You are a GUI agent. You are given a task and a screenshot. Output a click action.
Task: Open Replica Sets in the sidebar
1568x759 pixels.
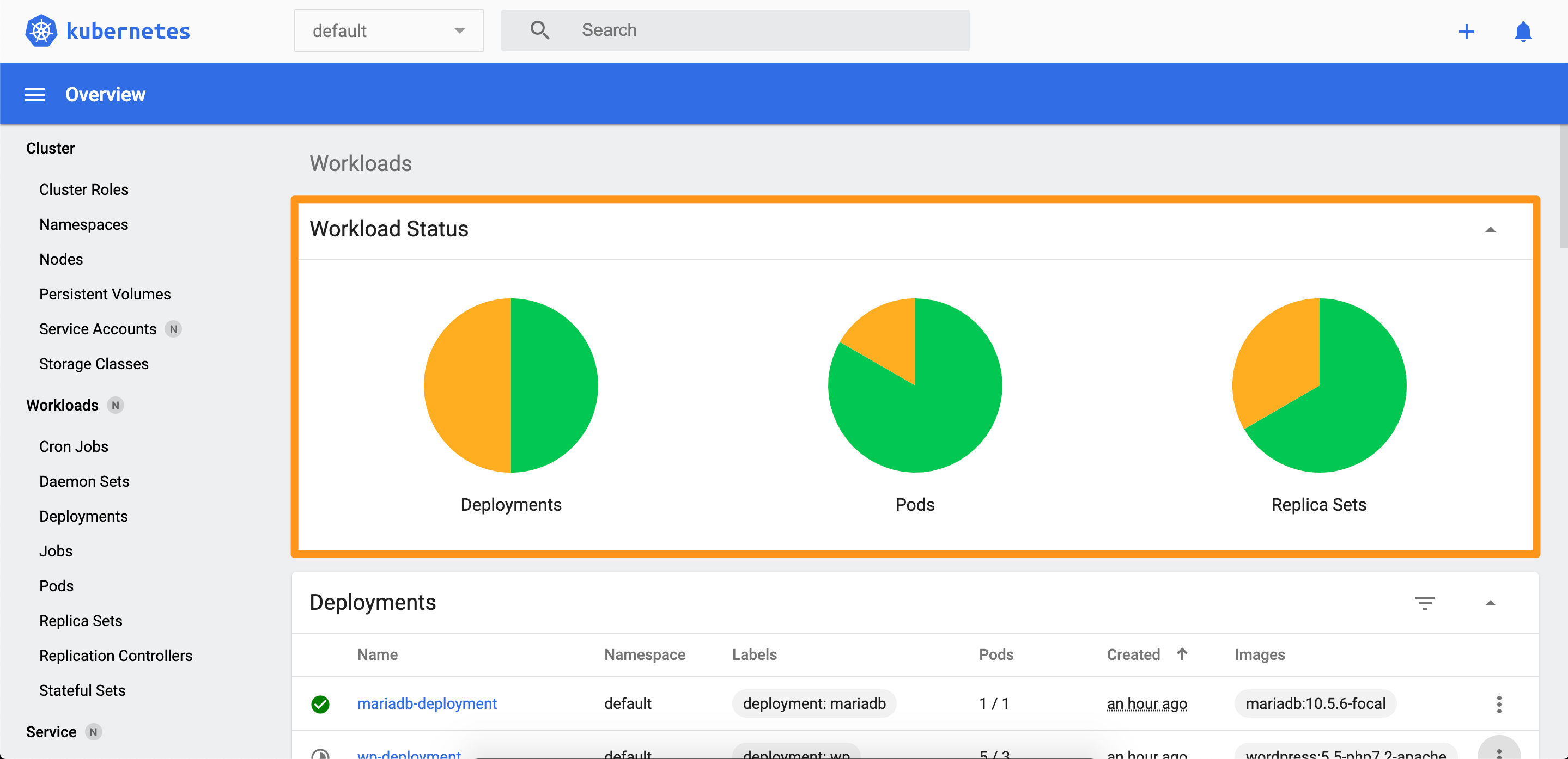(80, 621)
